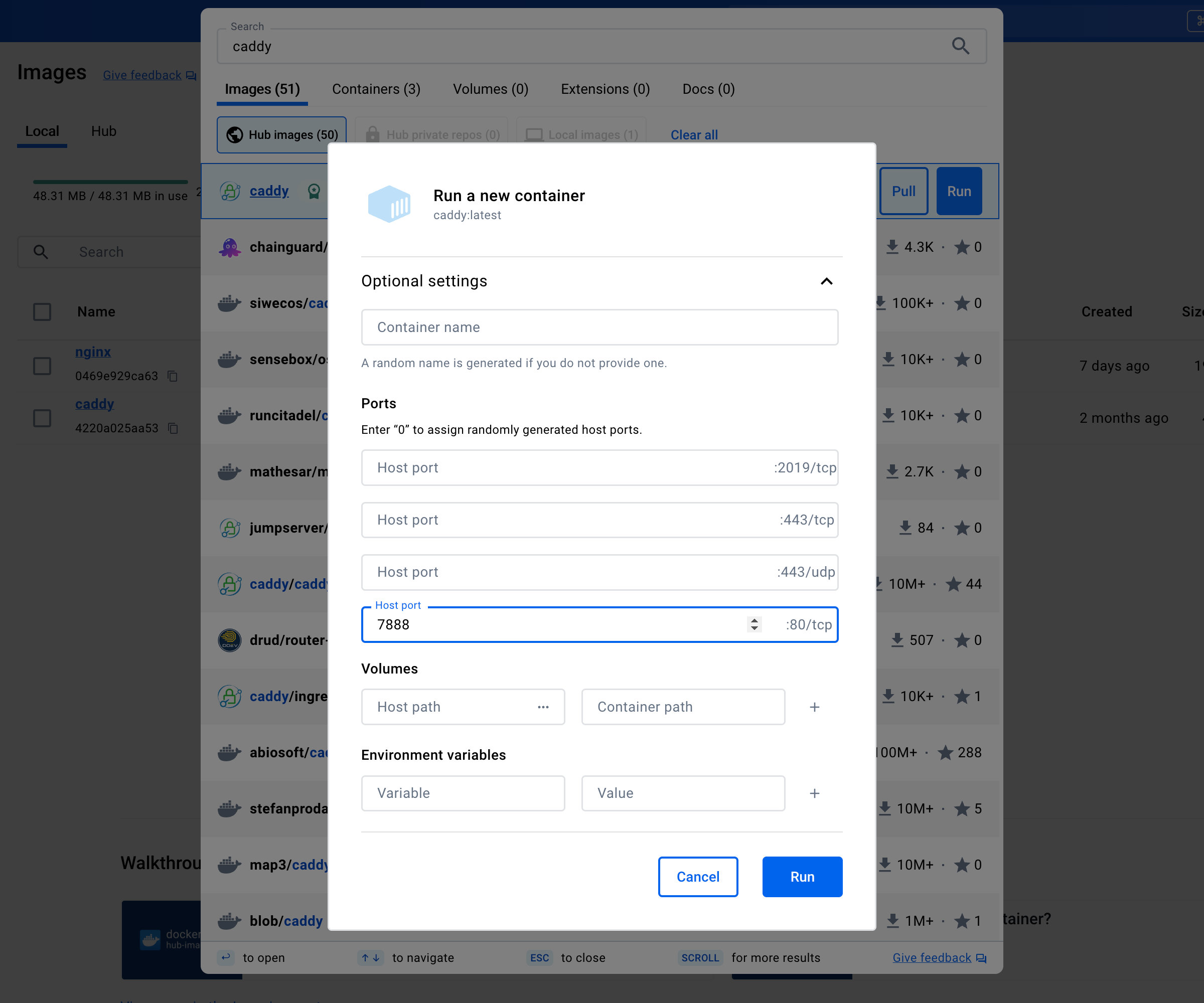1204x1003 pixels.
Task: Check the nginx image checkbox
Action: [42, 366]
